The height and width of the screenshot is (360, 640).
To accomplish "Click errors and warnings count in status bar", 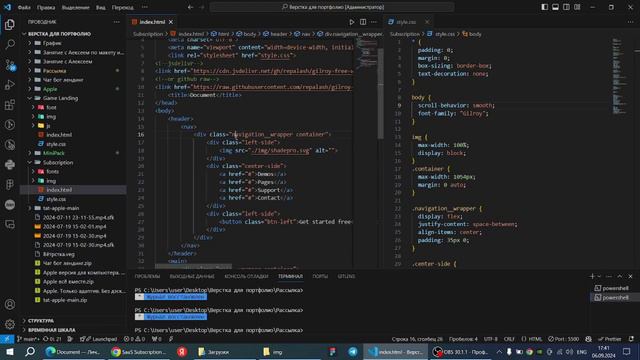I will pyautogui.click(x=134, y=339).
